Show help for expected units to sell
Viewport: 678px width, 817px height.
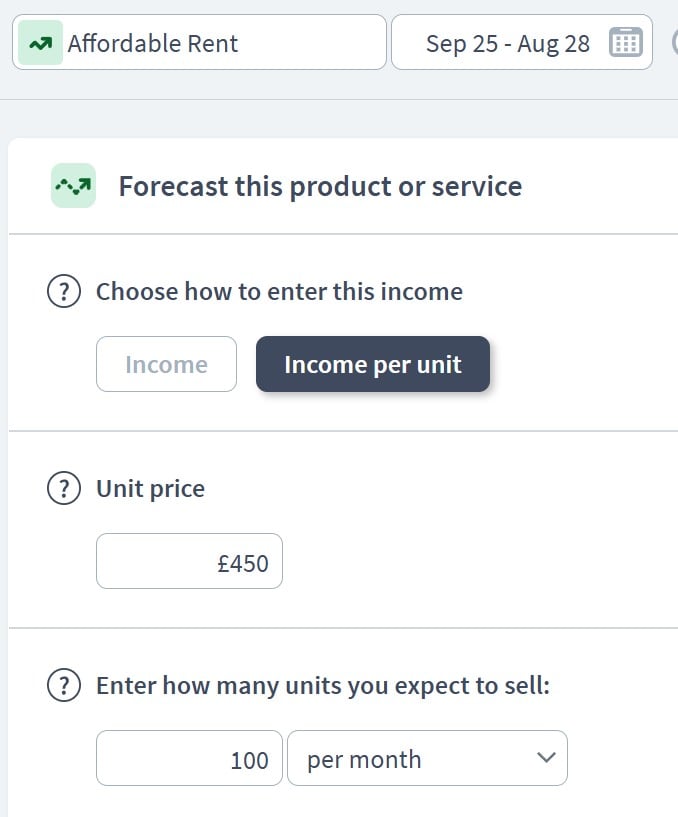coord(64,686)
